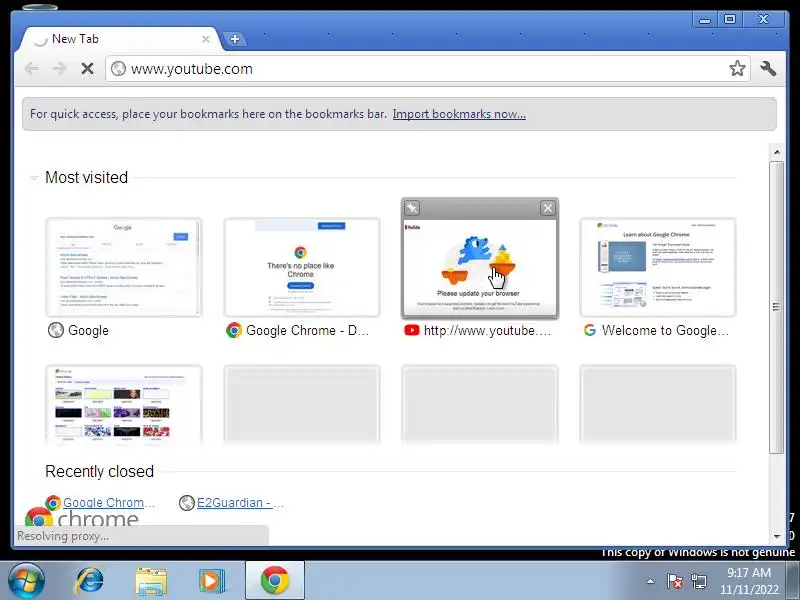
Task: Click the network tray icon
Action: click(698, 581)
